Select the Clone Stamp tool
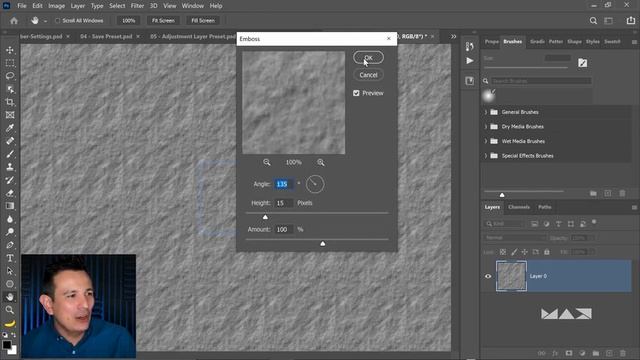The width and height of the screenshot is (640, 360). coord(10,167)
